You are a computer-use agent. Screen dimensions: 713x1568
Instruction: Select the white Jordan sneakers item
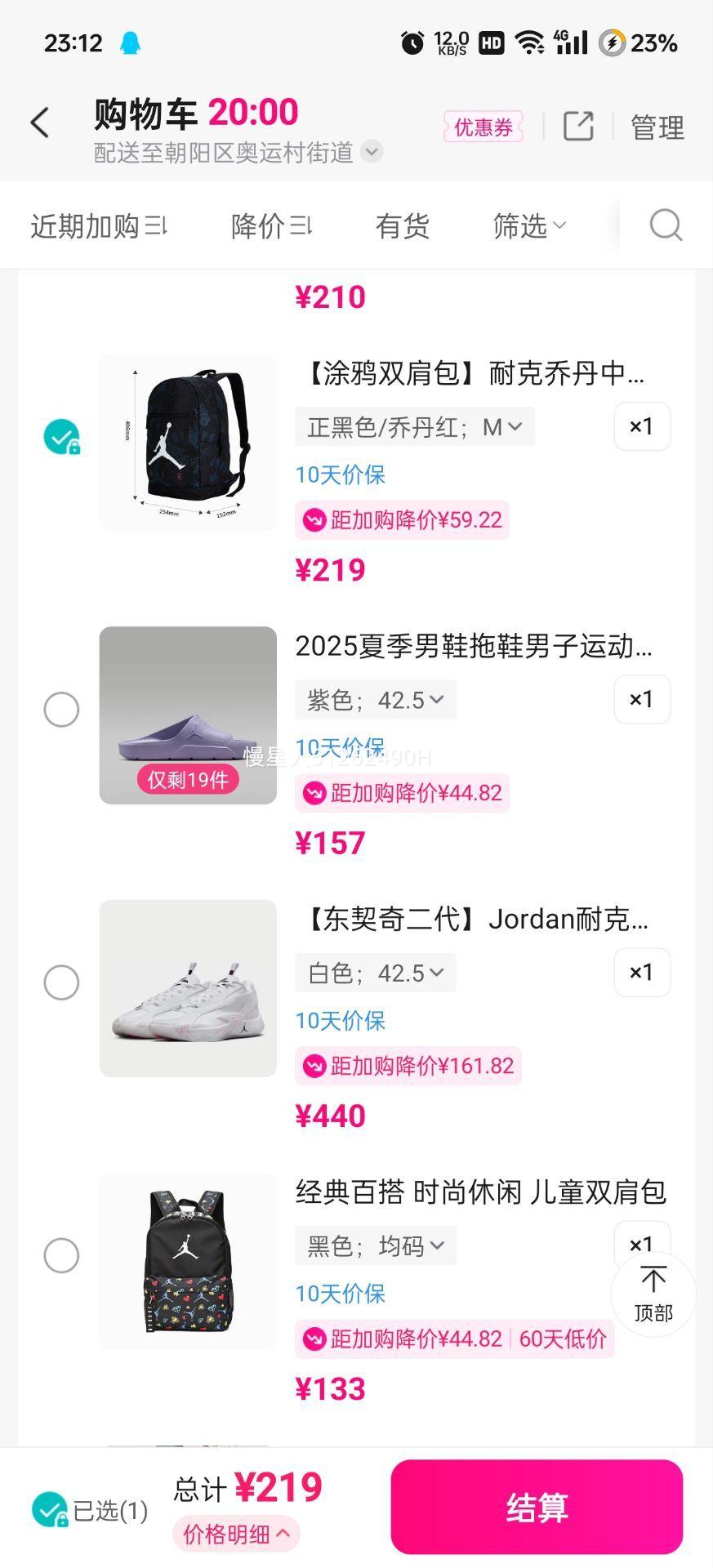coord(61,982)
